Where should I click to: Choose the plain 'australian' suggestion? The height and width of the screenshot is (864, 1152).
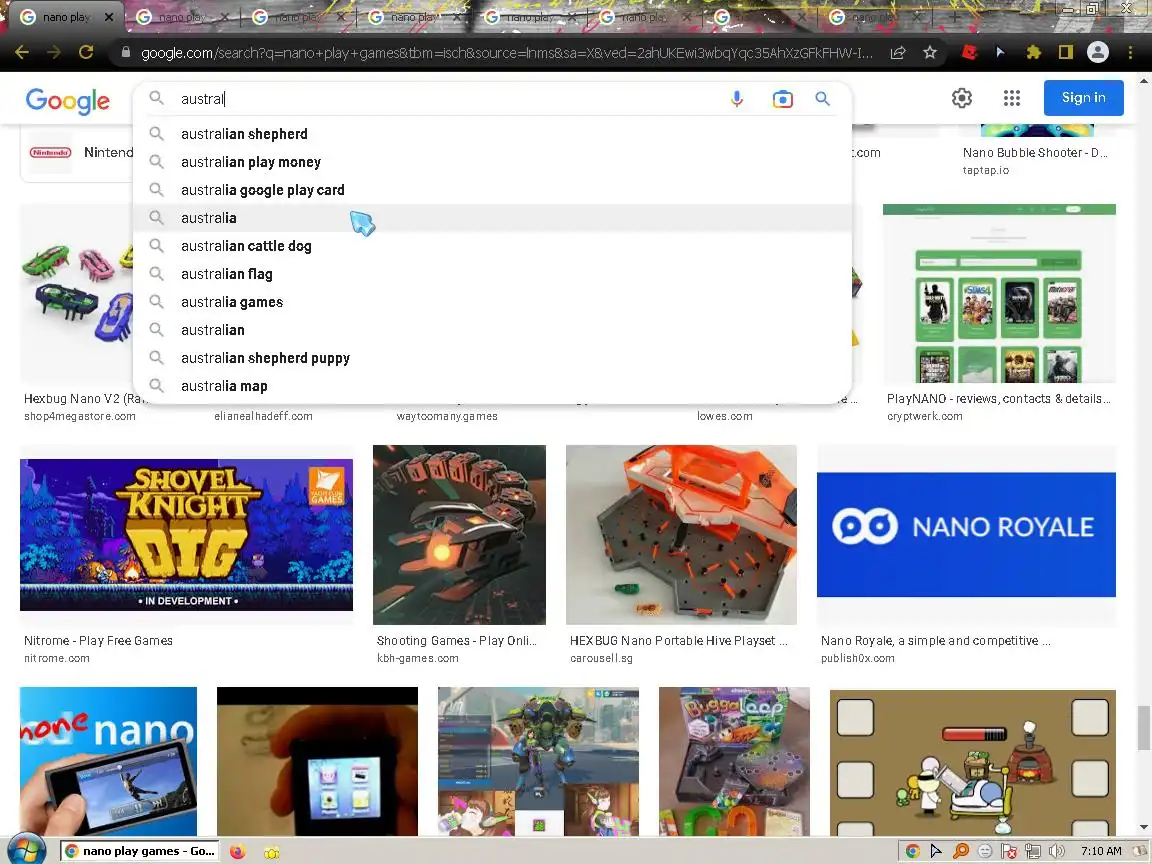pos(492,330)
